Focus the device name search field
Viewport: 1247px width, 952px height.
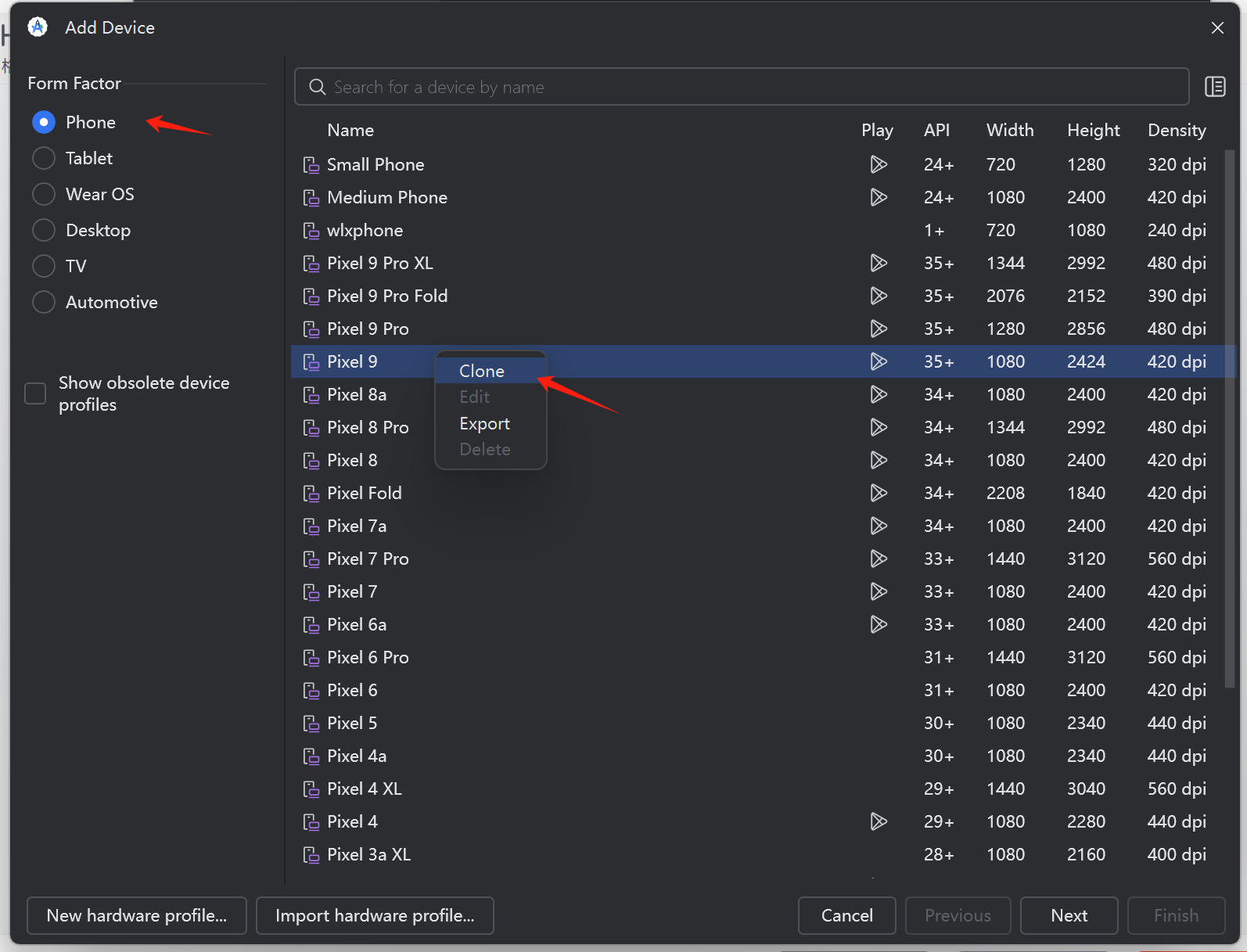coord(742,87)
